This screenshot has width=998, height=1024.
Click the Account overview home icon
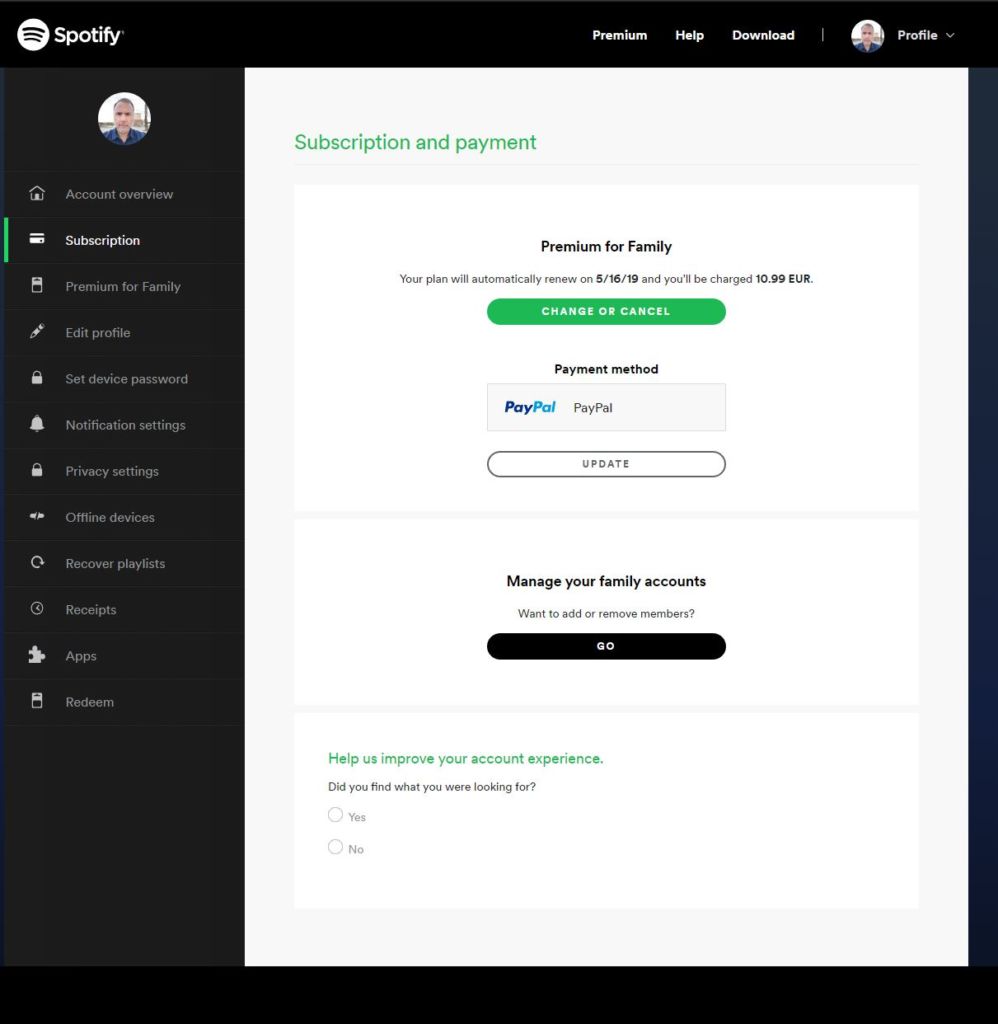(37, 193)
